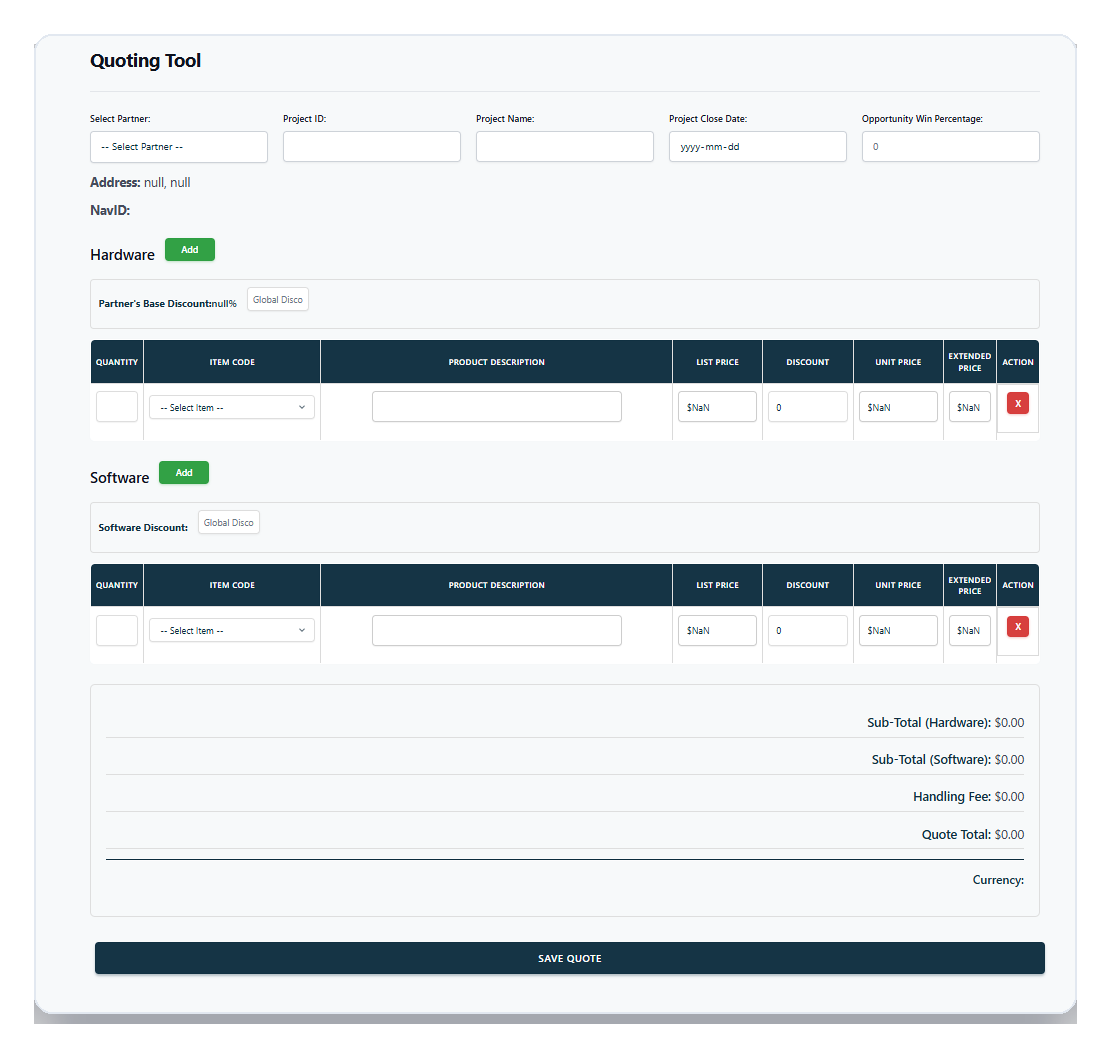The height and width of the screenshot is (1058, 1111).
Task: Click the Project ID field
Action: coord(371,146)
